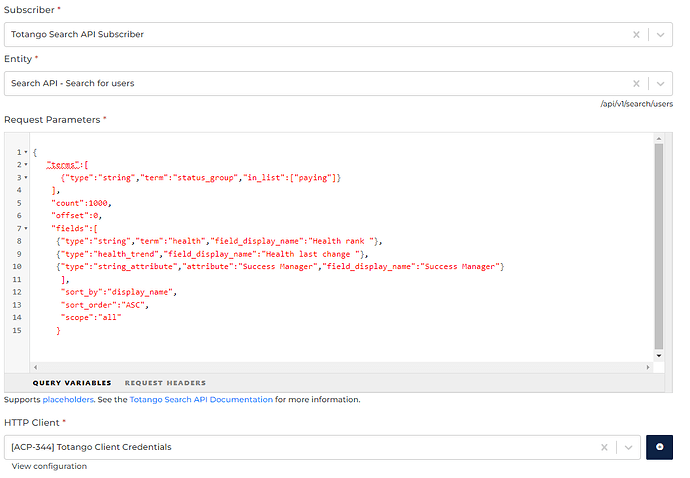Click the status_group term line in editor
Viewport: 690px width, 478px height.
(201, 178)
